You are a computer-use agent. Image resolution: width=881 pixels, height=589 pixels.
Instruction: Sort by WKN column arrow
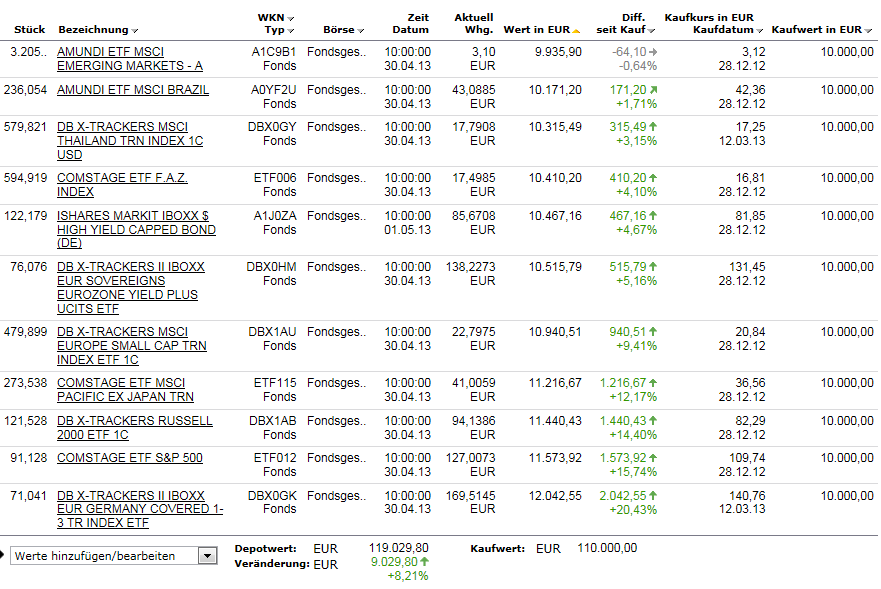coord(290,19)
